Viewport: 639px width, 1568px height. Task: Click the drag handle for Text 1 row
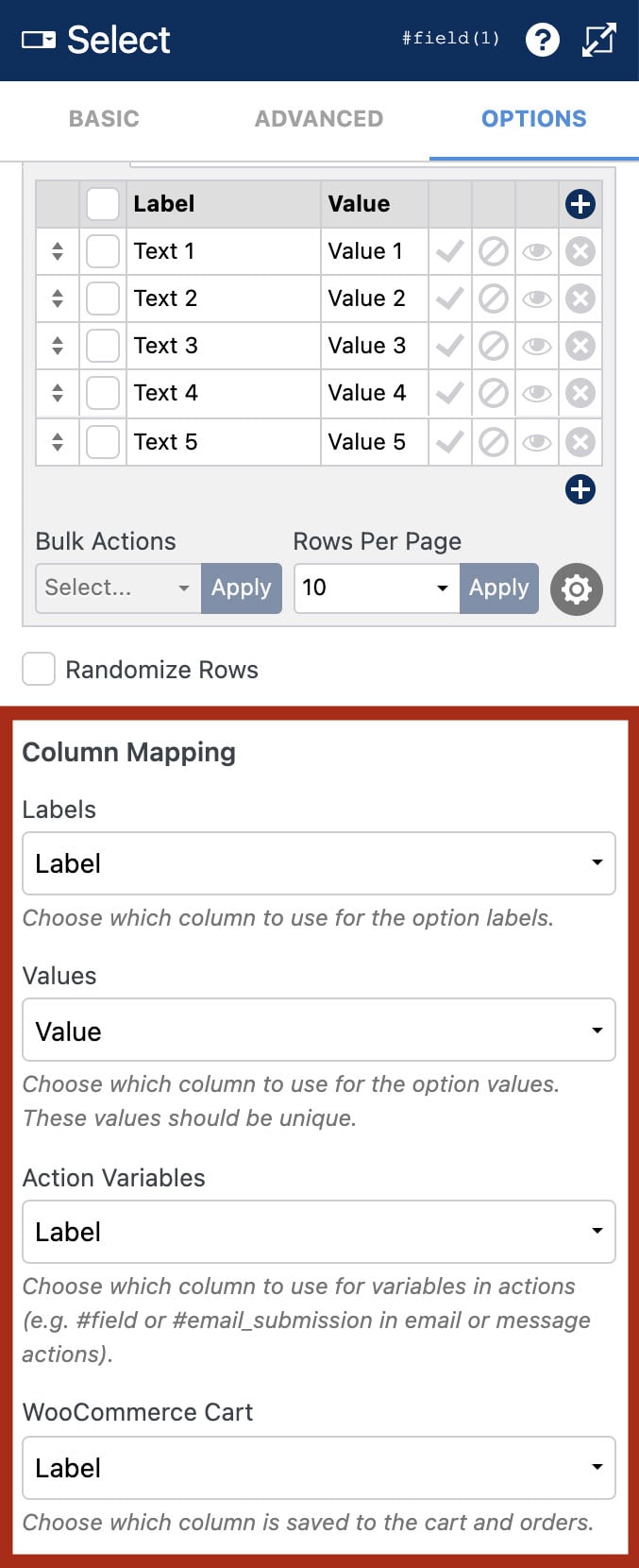[x=59, y=251]
